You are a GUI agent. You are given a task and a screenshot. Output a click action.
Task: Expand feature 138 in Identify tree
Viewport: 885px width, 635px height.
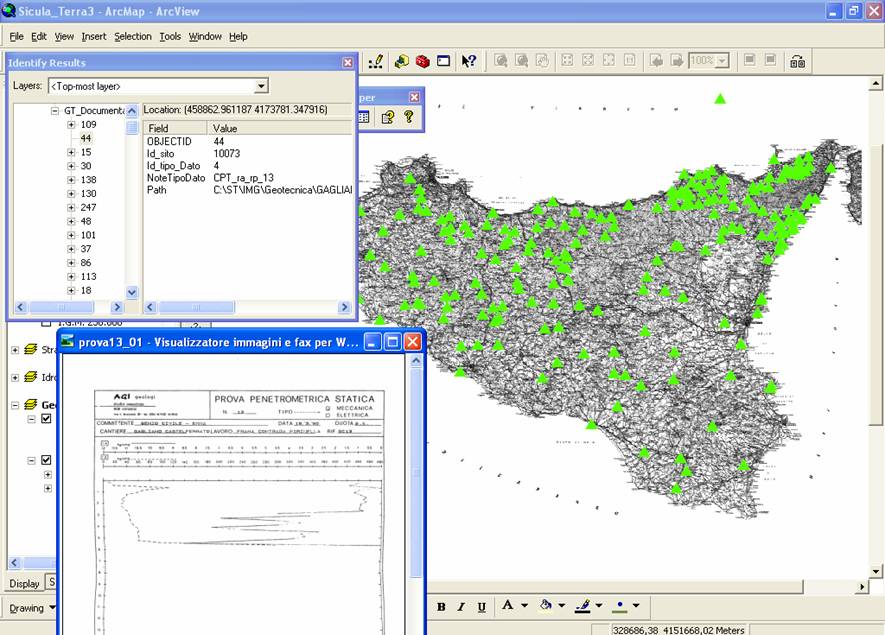tap(71, 180)
